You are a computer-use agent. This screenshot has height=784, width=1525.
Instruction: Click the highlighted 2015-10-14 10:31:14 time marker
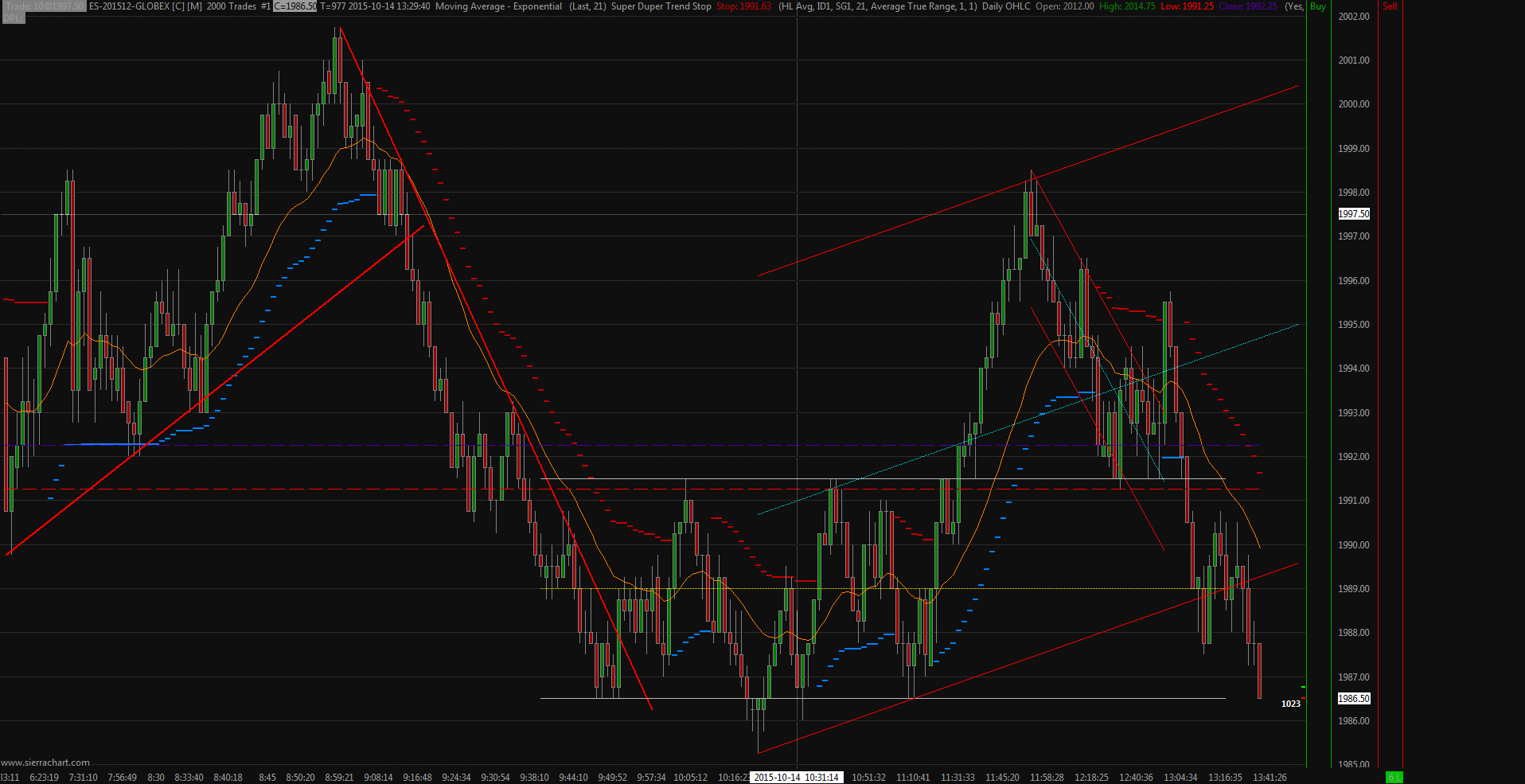tap(796, 778)
